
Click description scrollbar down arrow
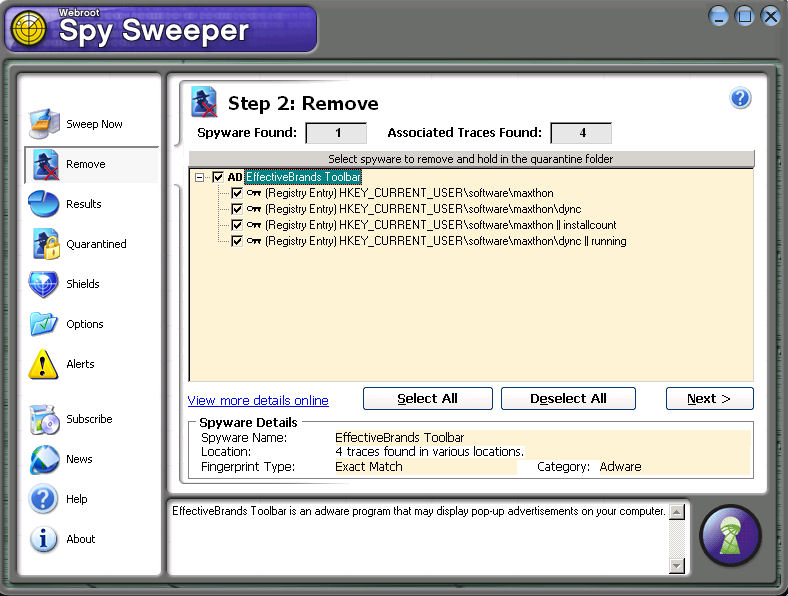(677, 565)
